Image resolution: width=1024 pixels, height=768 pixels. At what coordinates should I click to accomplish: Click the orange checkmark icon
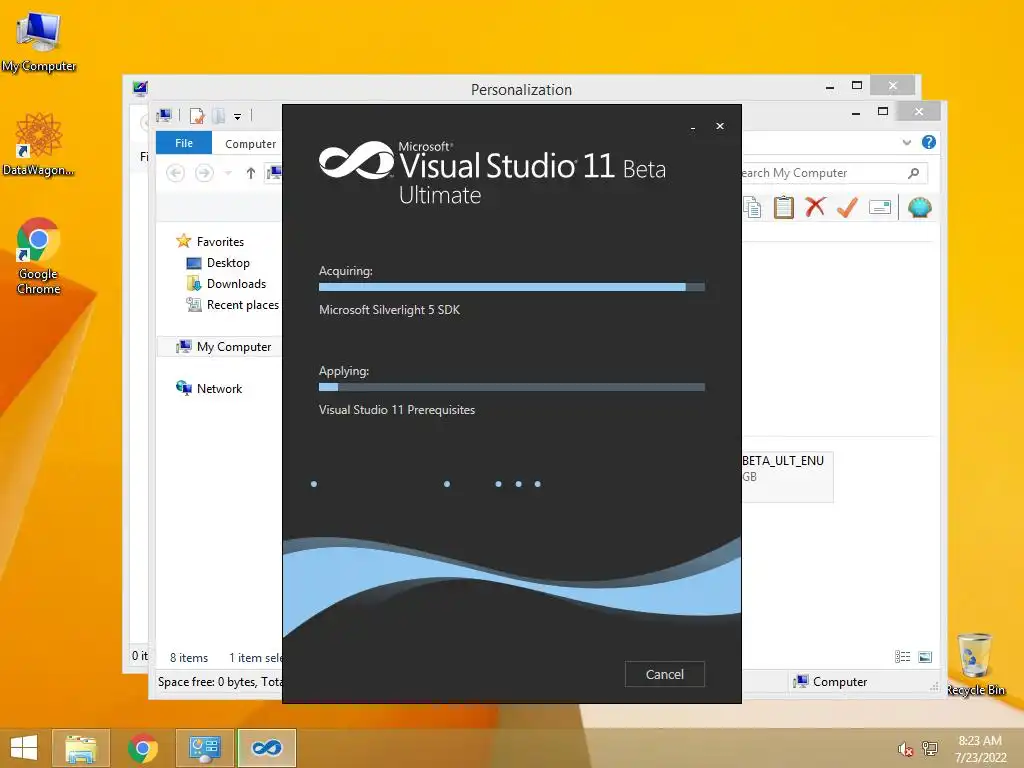(847, 208)
